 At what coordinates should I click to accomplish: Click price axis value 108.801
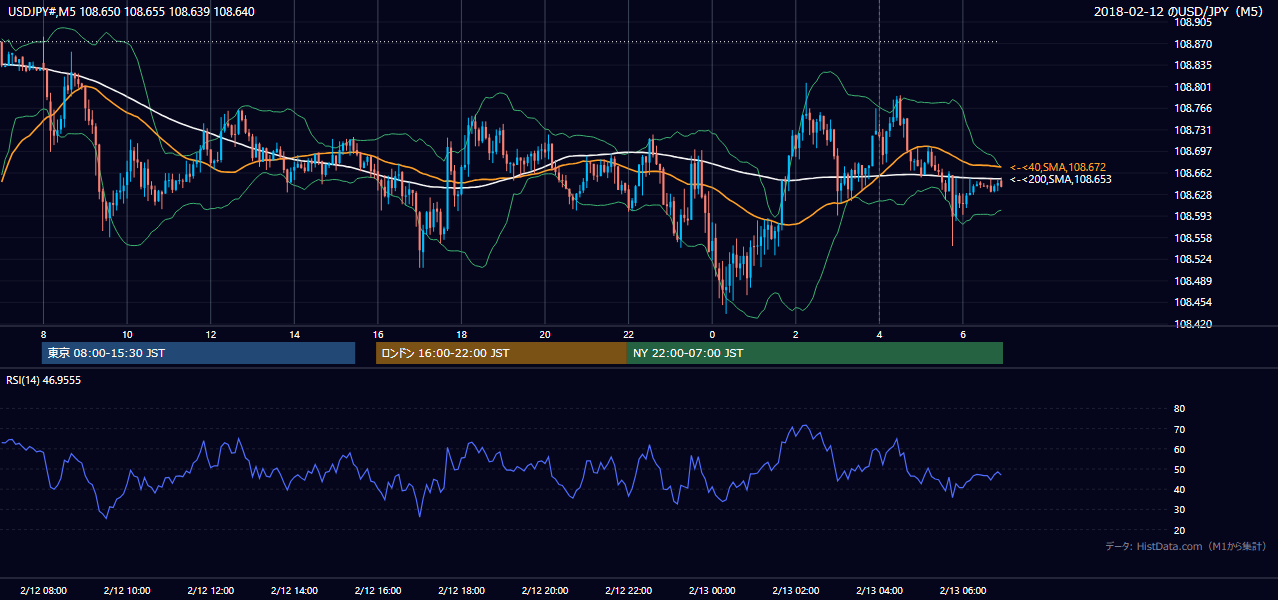click(x=1194, y=87)
